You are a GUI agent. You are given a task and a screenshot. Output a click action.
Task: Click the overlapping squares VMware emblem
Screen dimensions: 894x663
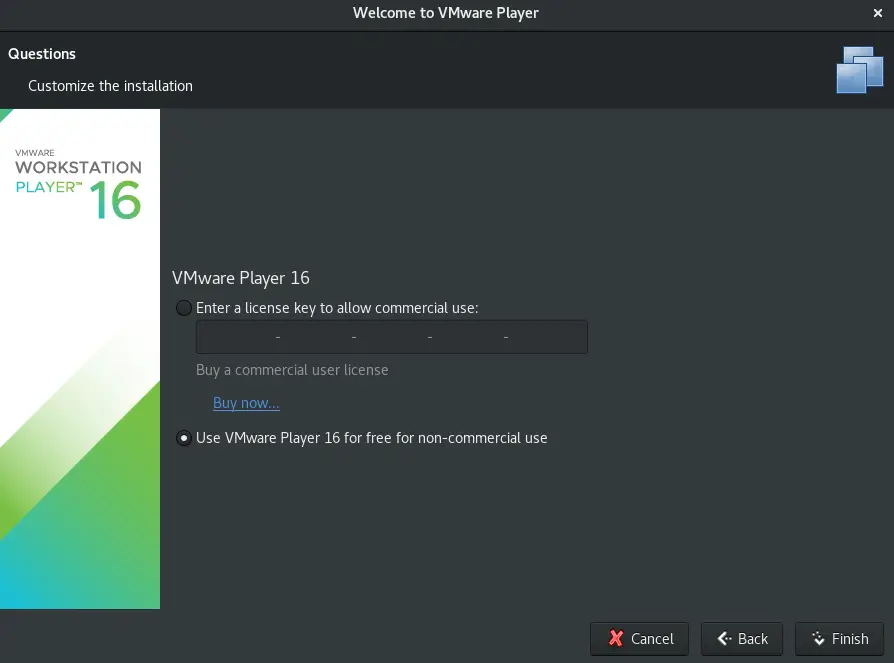(x=858, y=69)
